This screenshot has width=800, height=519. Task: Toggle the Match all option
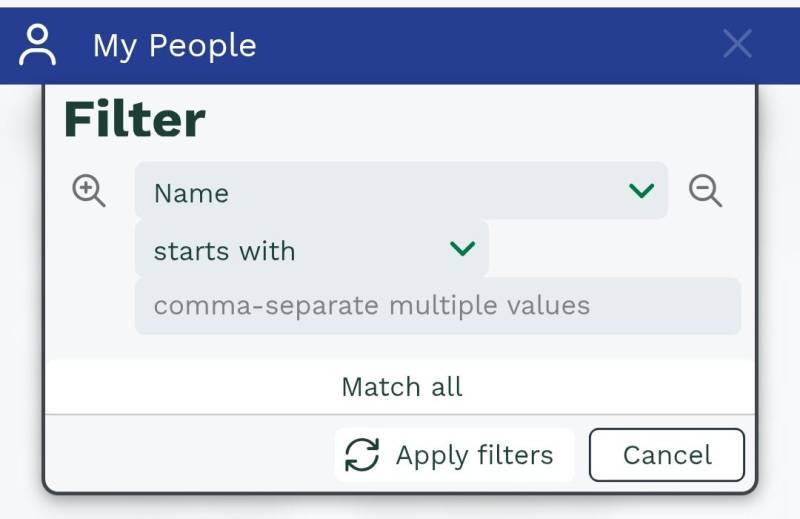coord(402,387)
